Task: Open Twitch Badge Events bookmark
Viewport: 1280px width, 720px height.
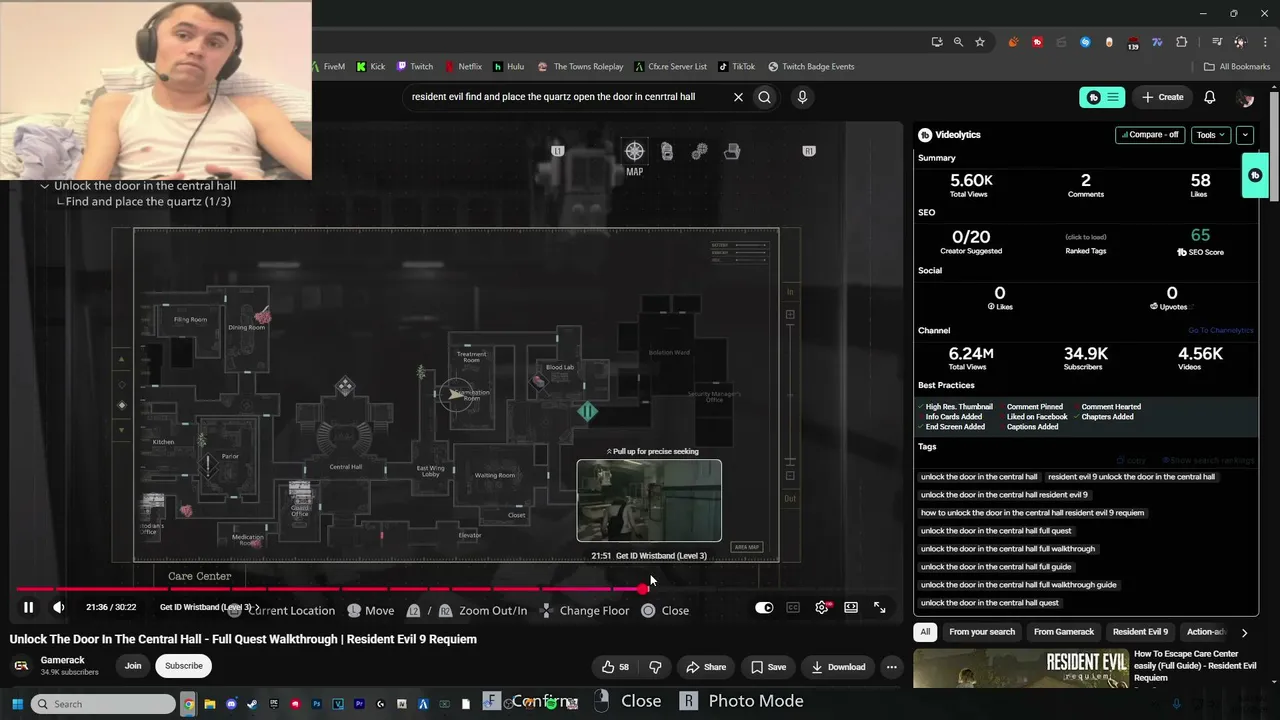Action: coord(811,67)
